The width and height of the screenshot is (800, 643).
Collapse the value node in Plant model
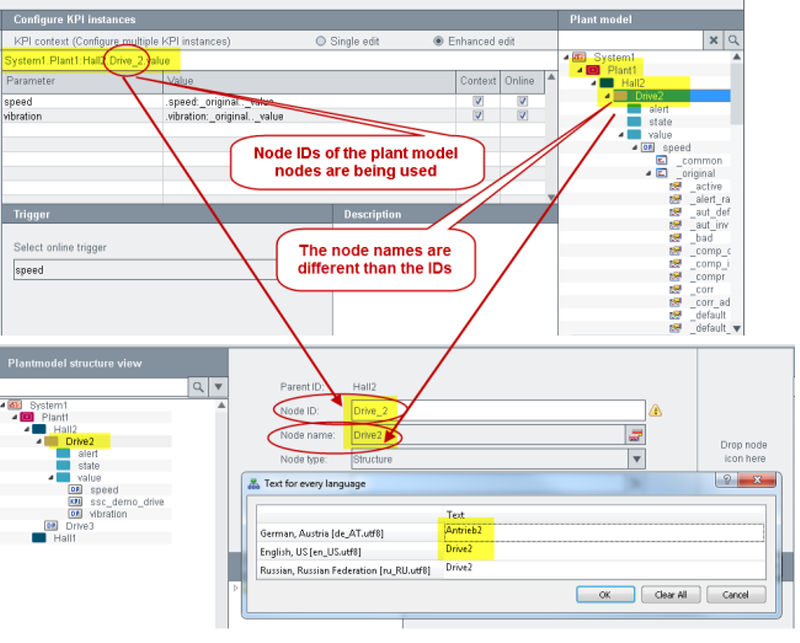(x=621, y=135)
